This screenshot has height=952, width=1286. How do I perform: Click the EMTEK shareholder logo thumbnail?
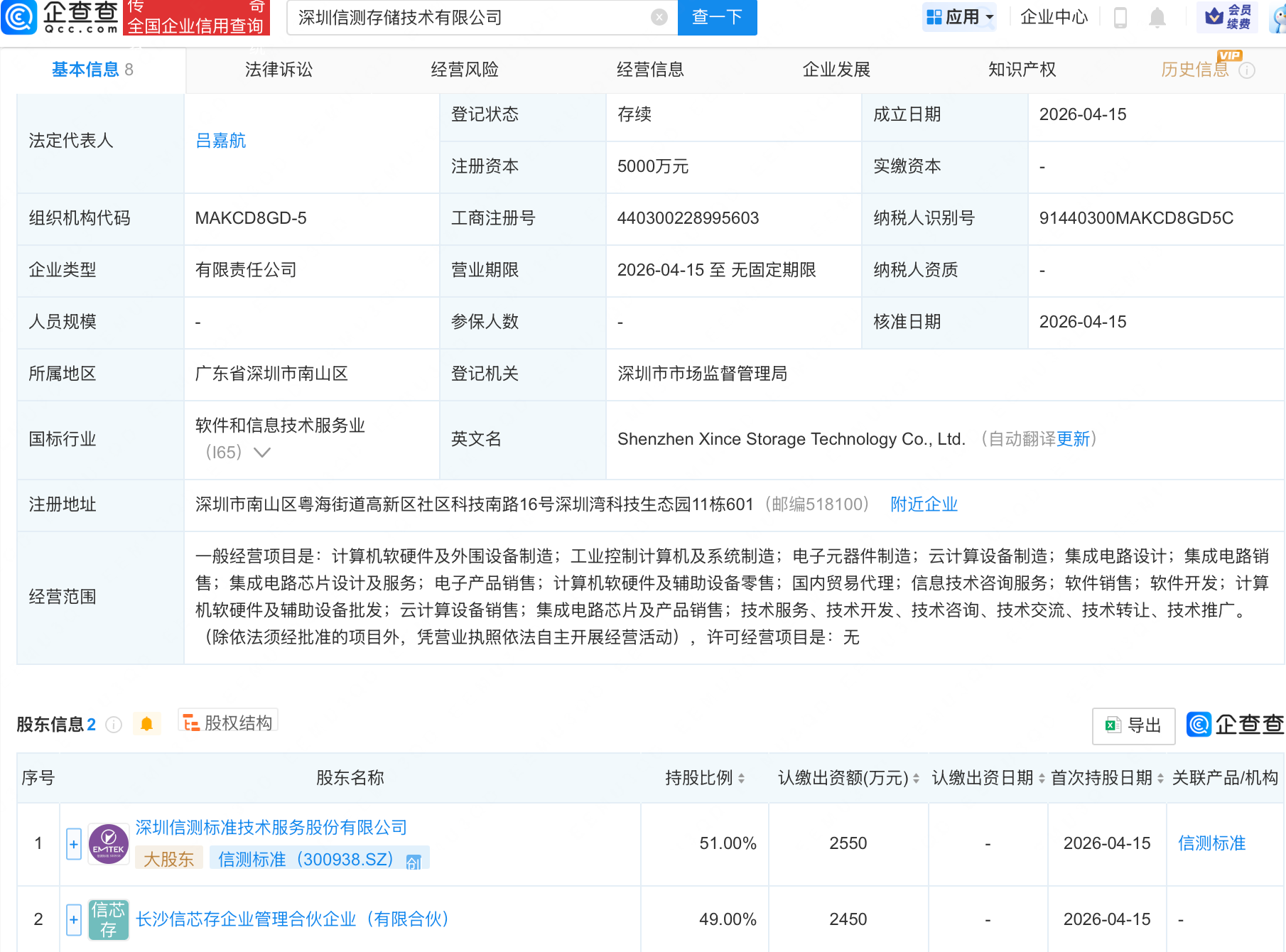pyautogui.click(x=108, y=843)
